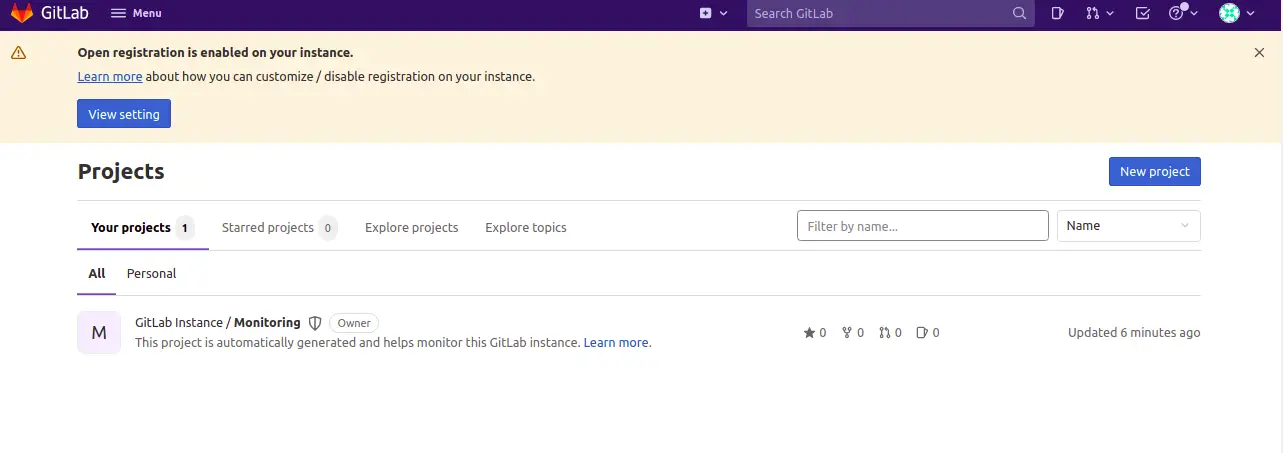Follow the Learn more link in banner
Image resolution: width=1283 pixels, height=453 pixels.
(110, 76)
